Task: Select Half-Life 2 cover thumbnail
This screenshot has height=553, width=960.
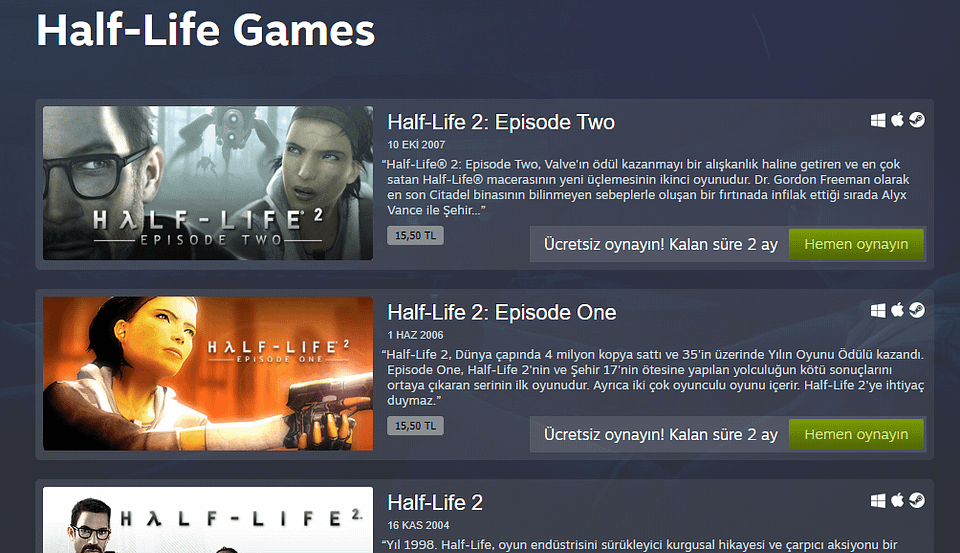Action: 208,520
